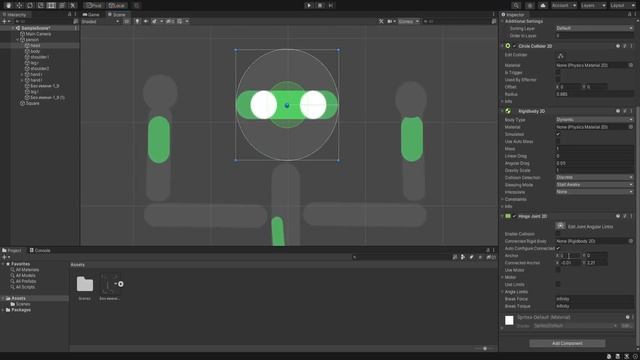Open the Layers dropdown
This screenshot has width=640, height=360.
click(593, 5)
